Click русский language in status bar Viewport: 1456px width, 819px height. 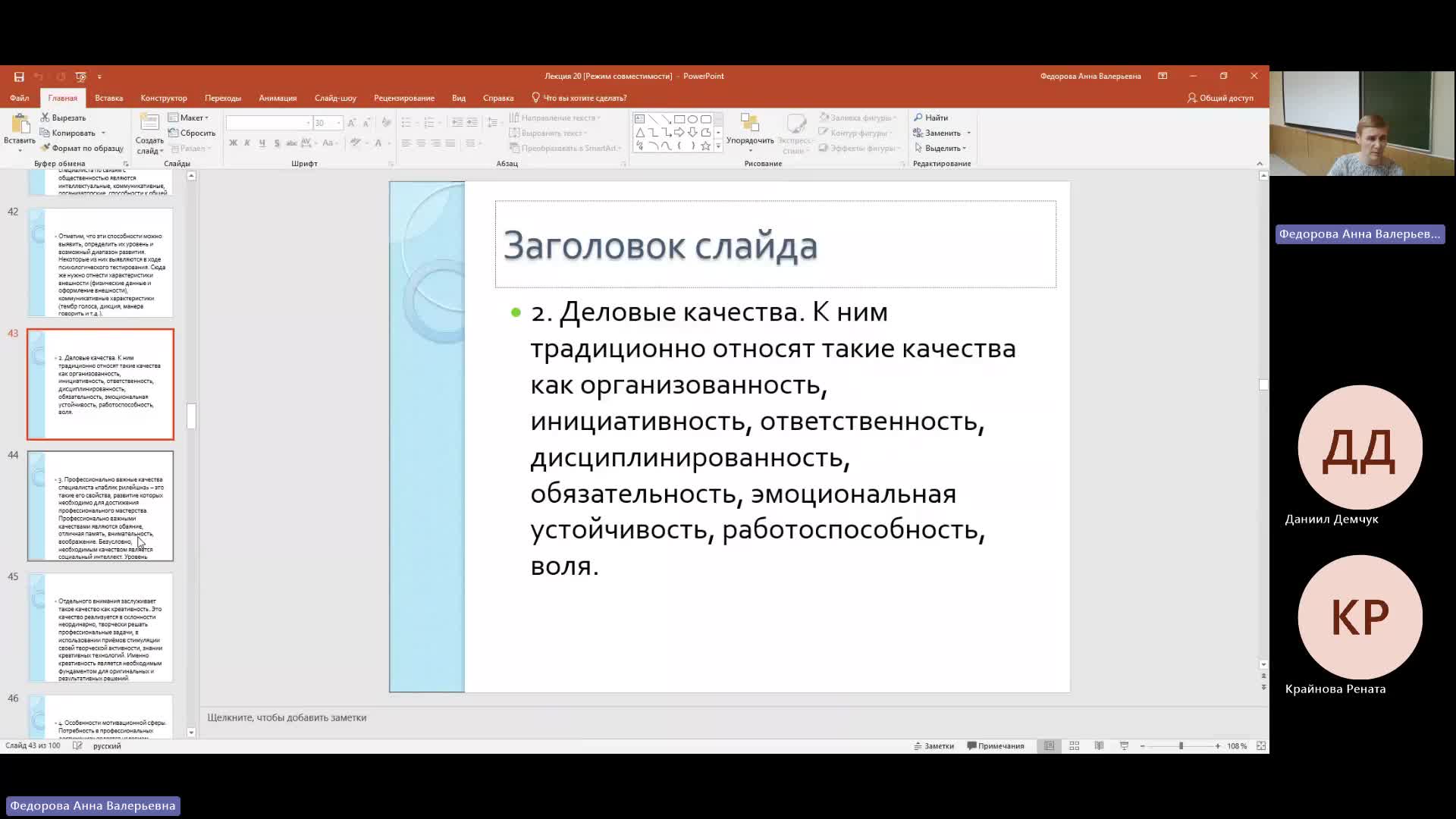point(107,746)
